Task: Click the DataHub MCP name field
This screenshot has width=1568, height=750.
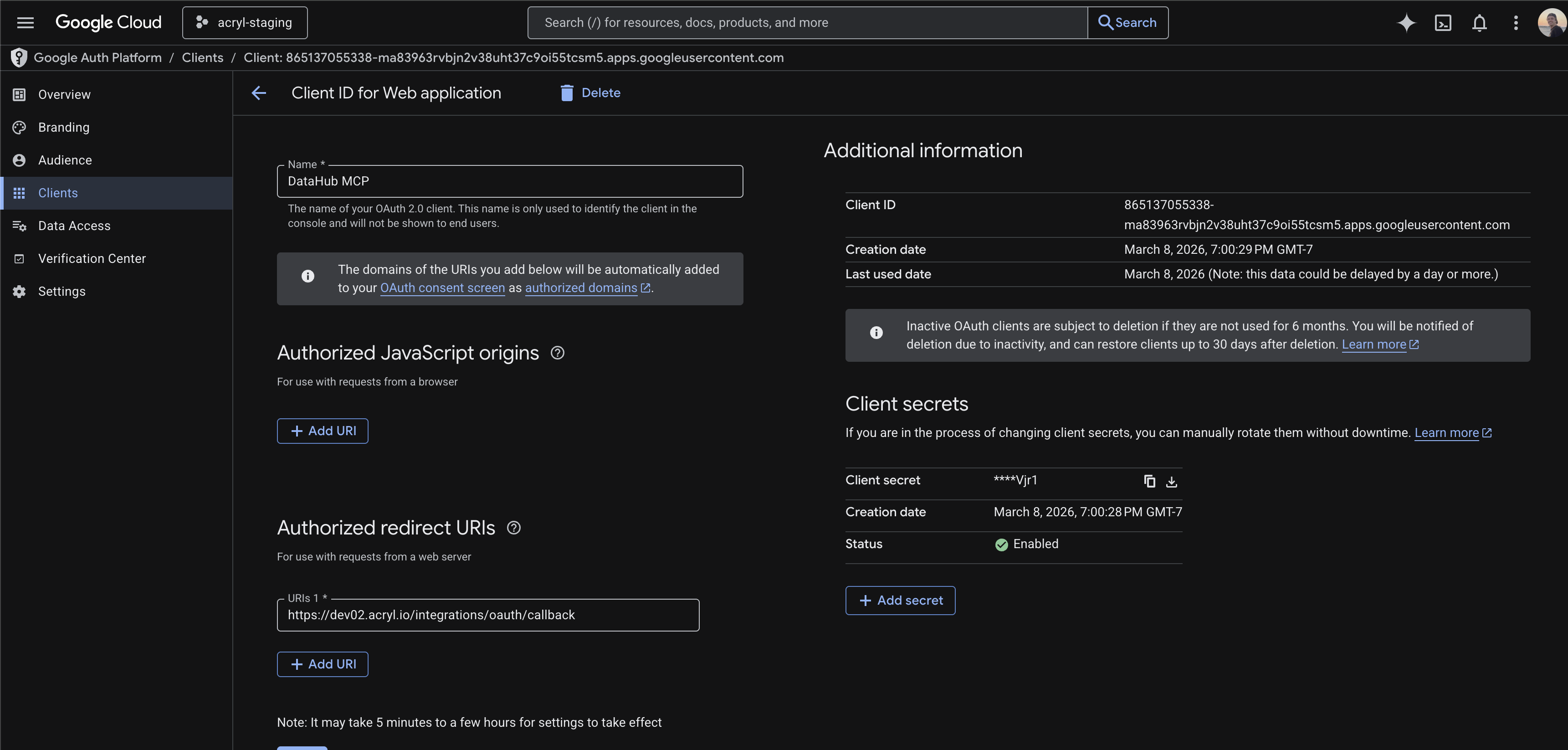Action: pos(509,181)
